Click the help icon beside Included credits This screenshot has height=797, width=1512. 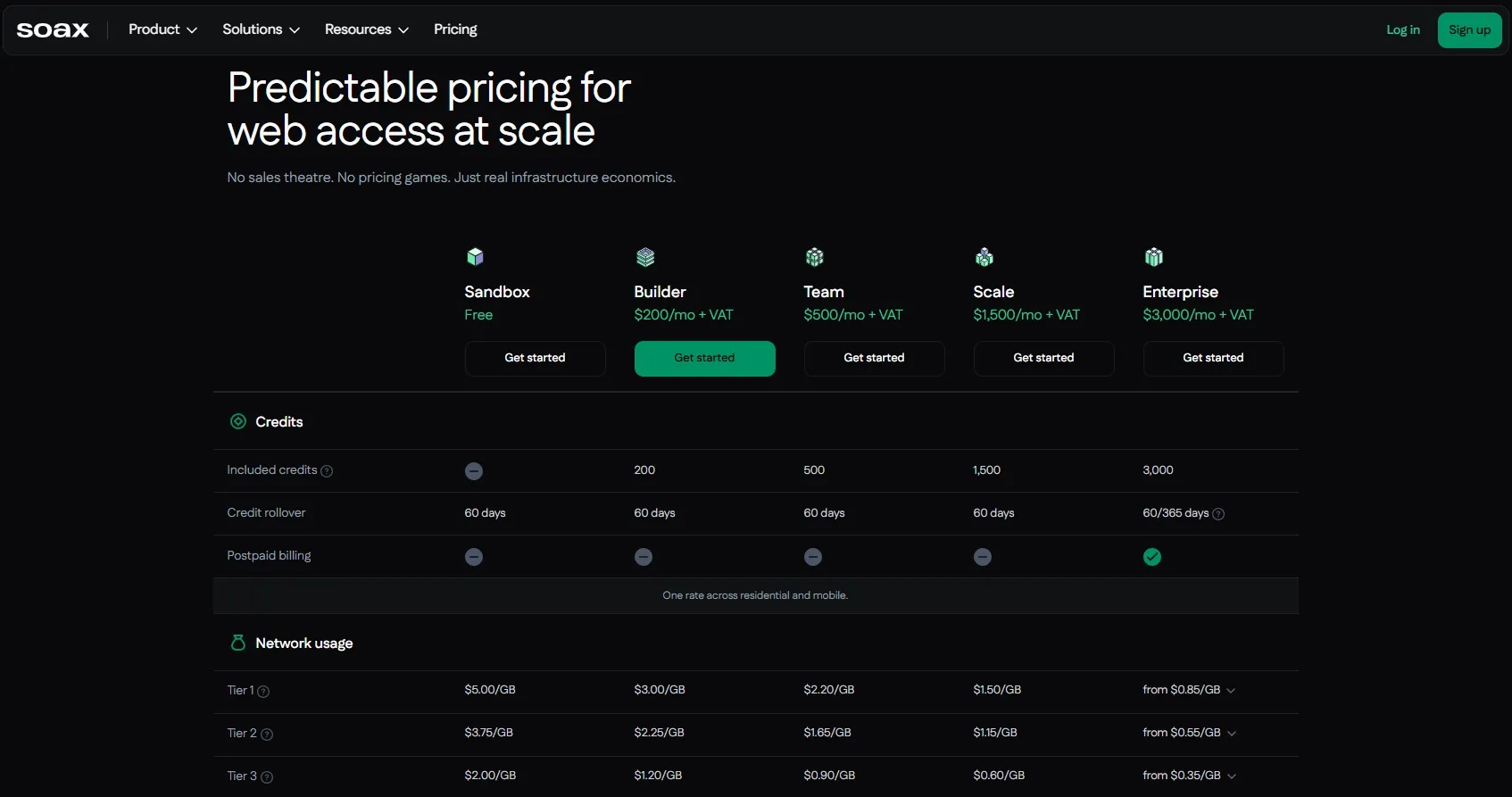pos(327,471)
